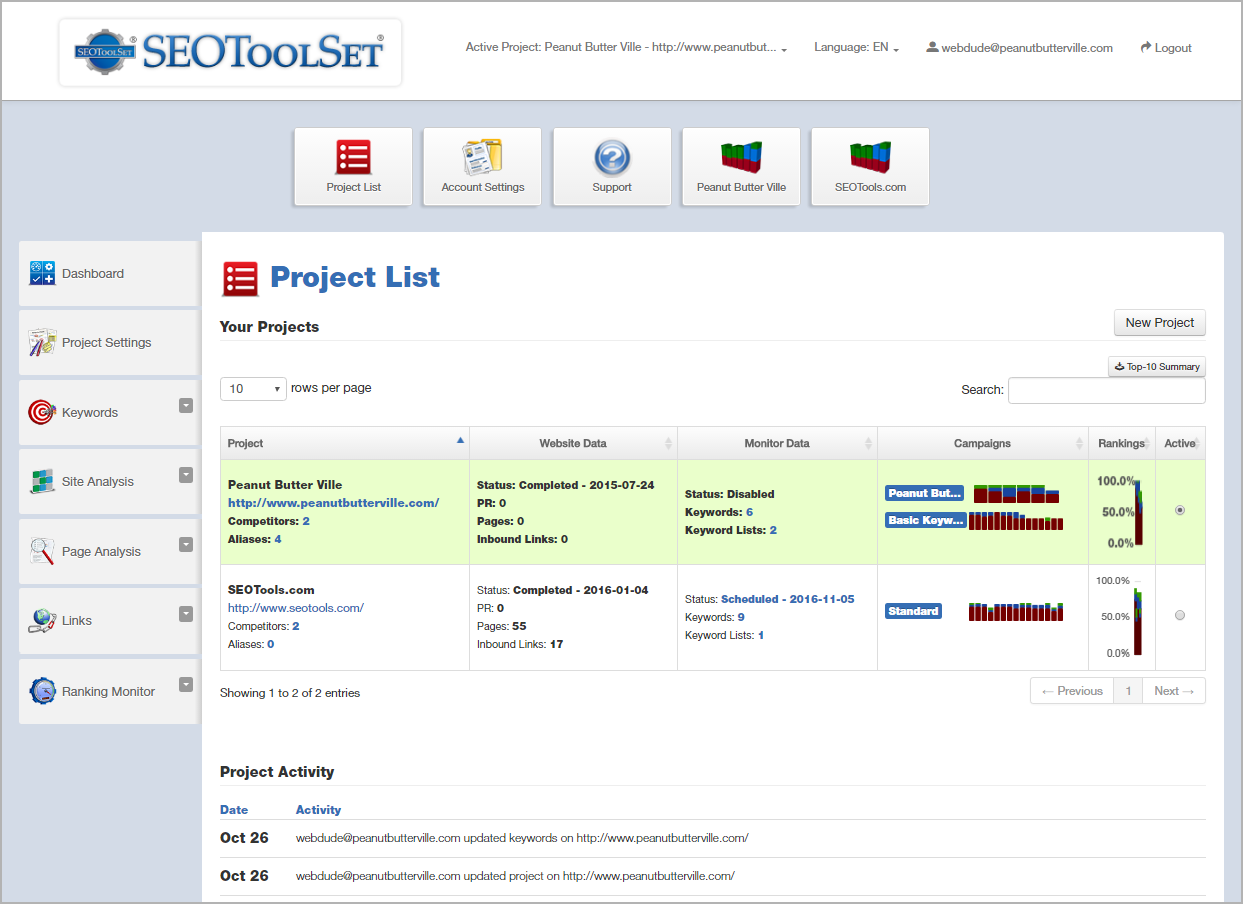Expand the Page Analysis submenu arrow

point(186,544)
